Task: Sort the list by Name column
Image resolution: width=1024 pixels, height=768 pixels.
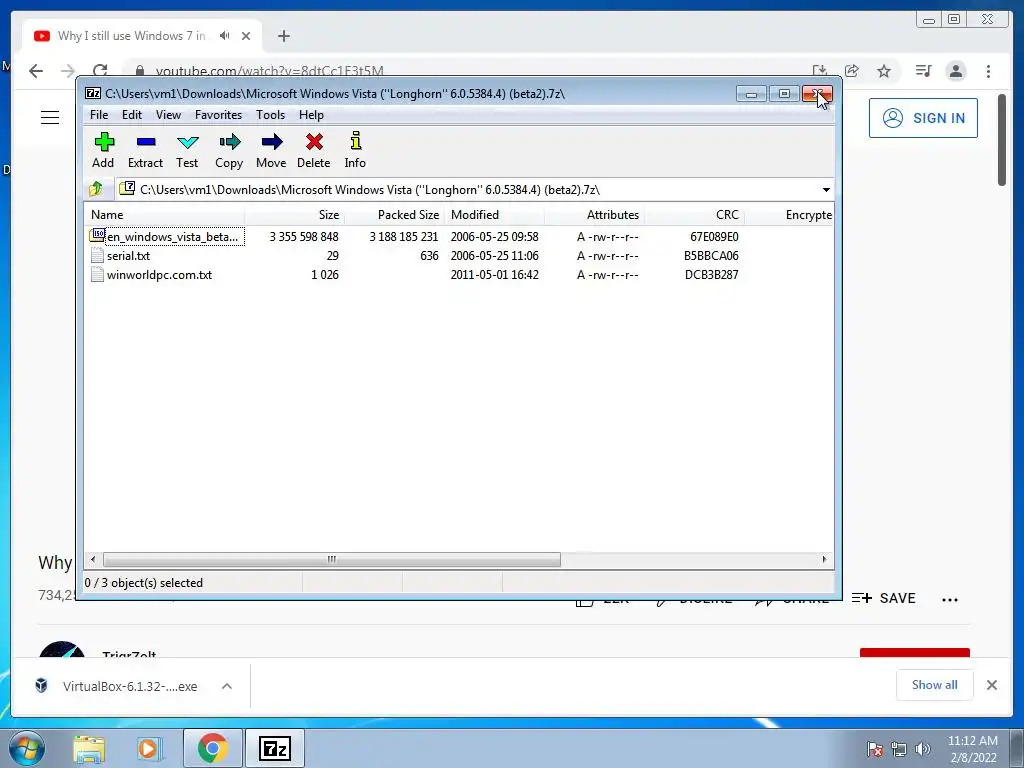Action: point(165,215)
